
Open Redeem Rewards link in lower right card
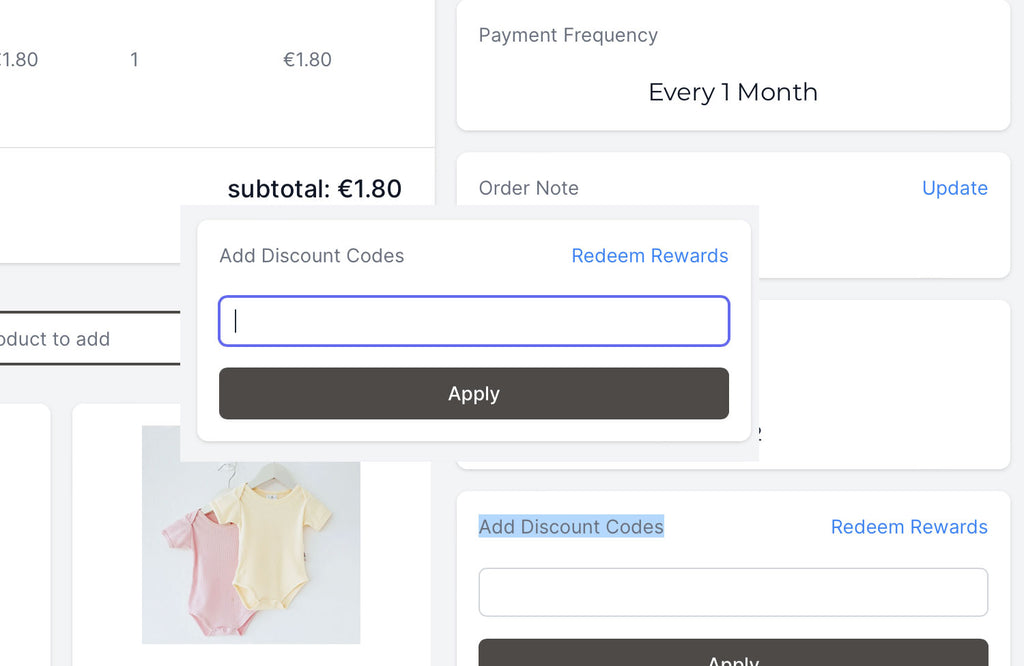pyautogui.click(x=908, y=527)
